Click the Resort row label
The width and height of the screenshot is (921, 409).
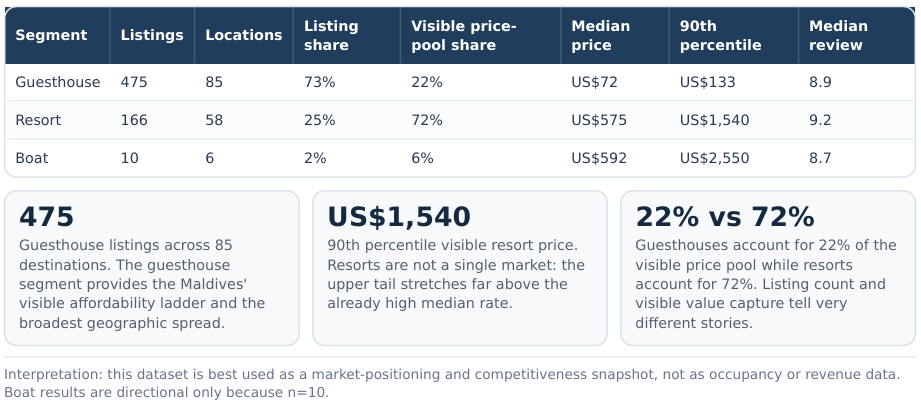coord(38,120)
